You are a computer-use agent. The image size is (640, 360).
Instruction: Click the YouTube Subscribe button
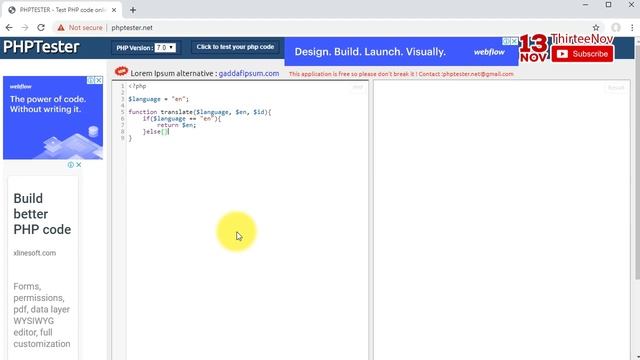coord(582,54)
